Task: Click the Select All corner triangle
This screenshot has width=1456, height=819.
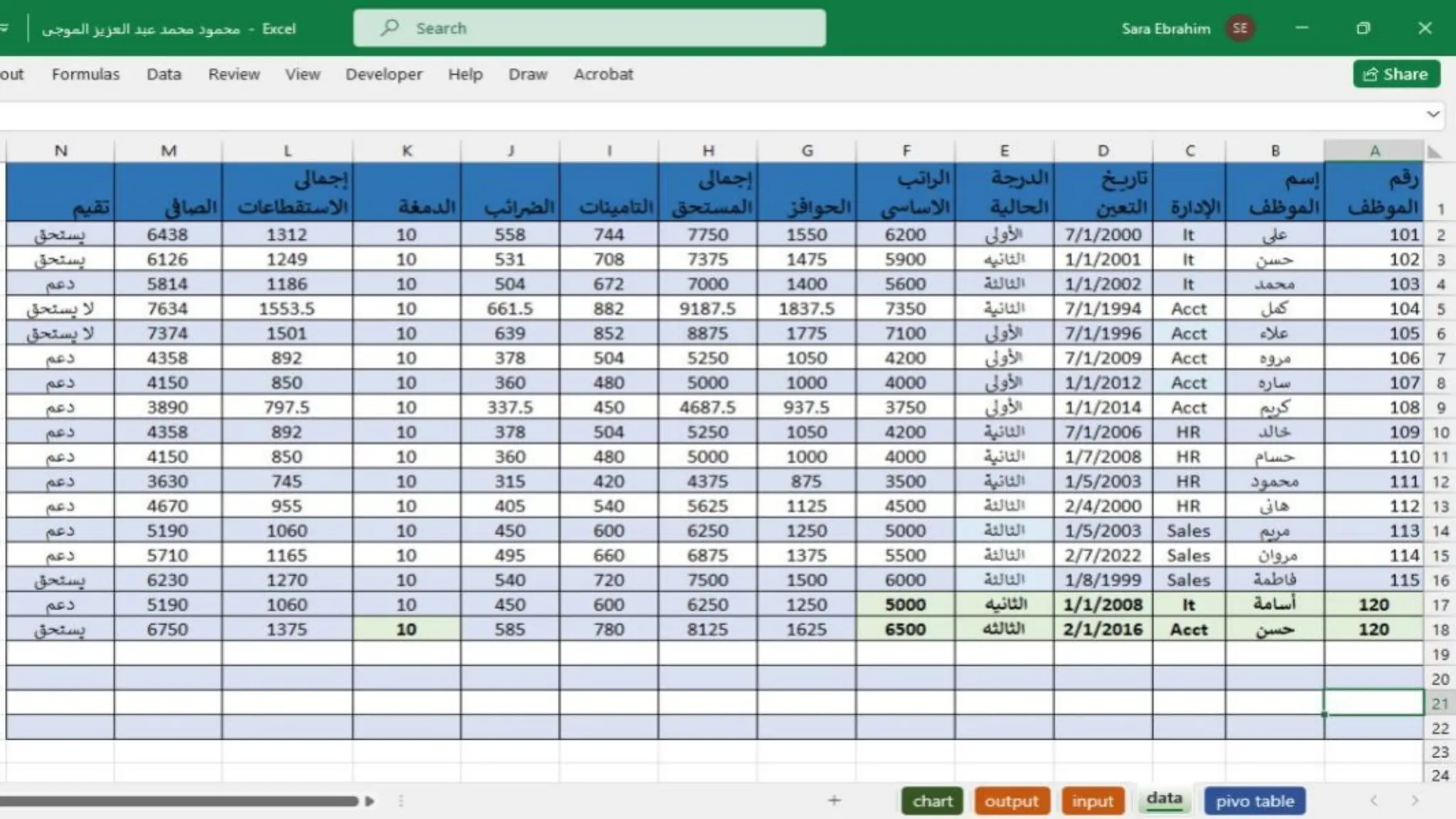Action: [1434, 151]
